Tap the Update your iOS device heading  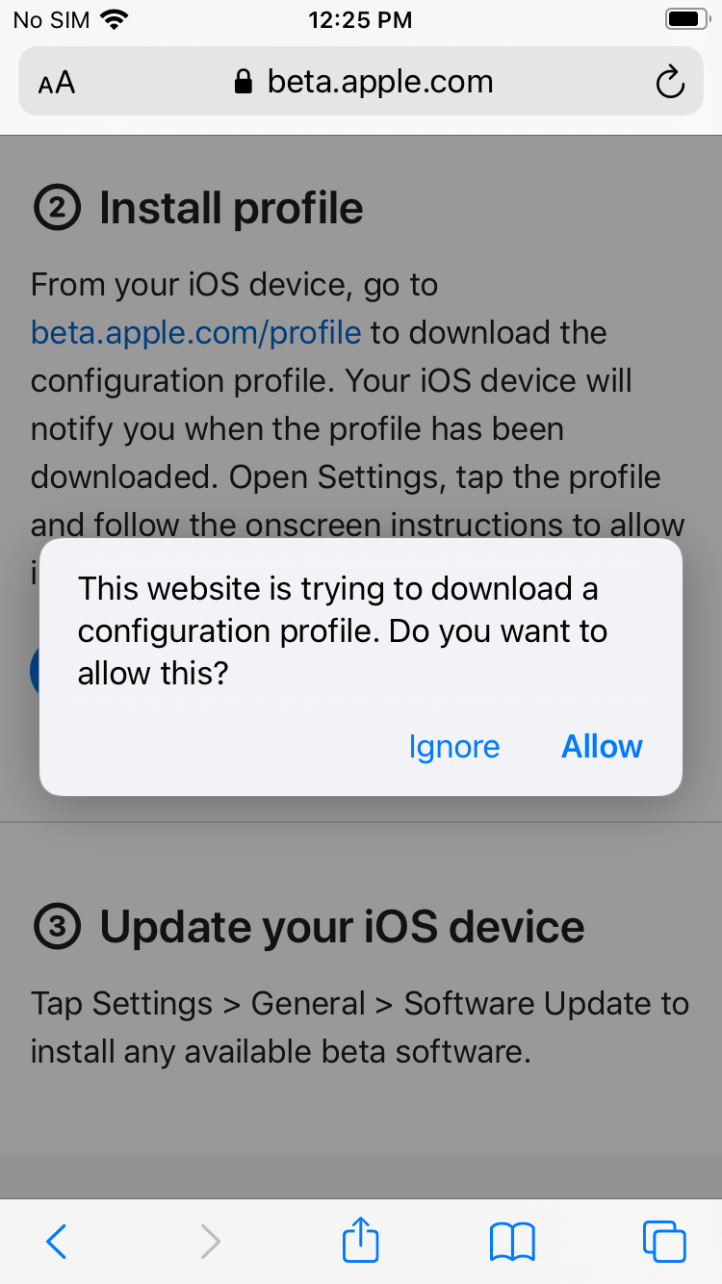click(342, 928)
